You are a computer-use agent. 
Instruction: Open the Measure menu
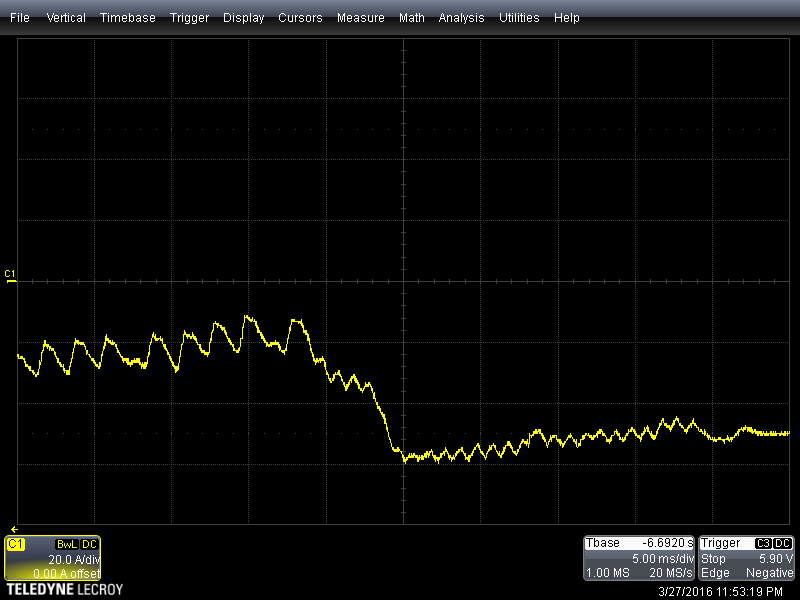[361, 18]
